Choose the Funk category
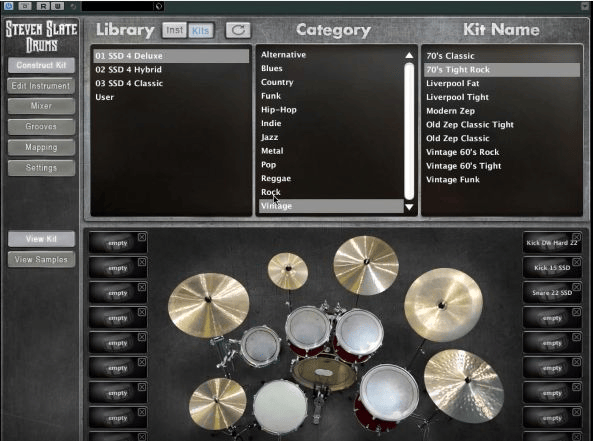 point(331,96)
